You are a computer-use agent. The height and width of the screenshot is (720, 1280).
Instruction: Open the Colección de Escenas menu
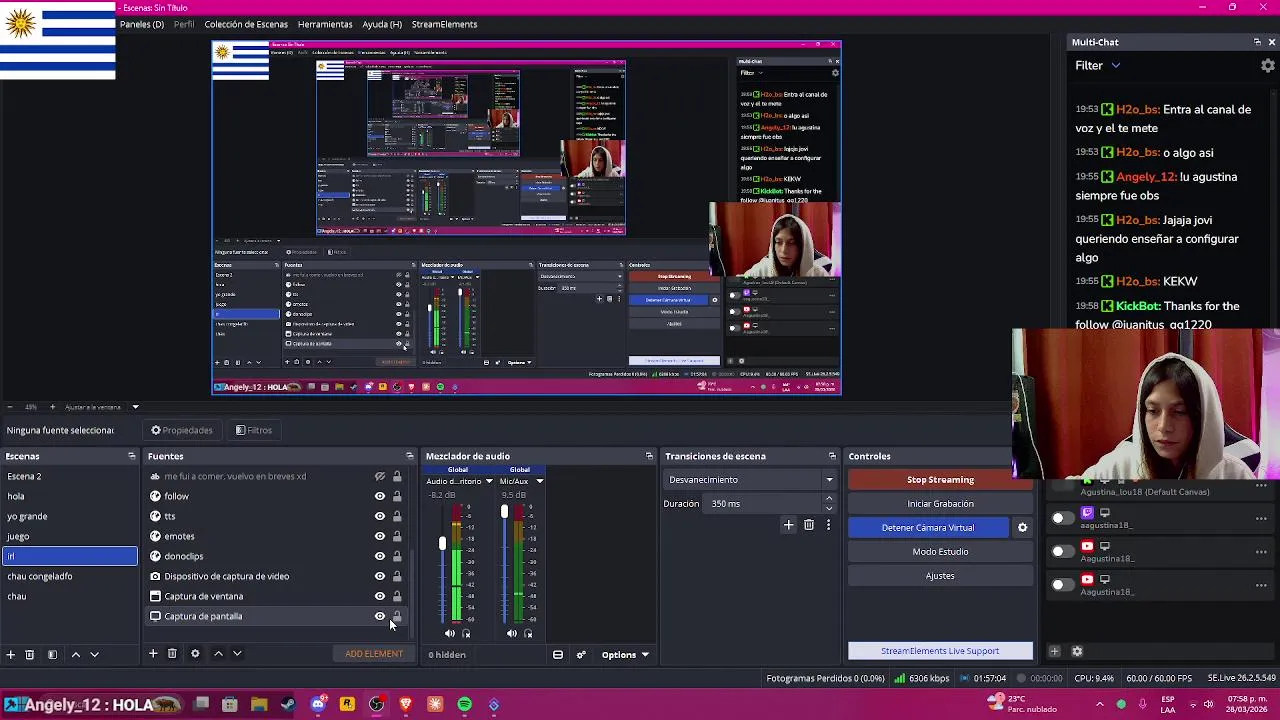click(246, 24)
